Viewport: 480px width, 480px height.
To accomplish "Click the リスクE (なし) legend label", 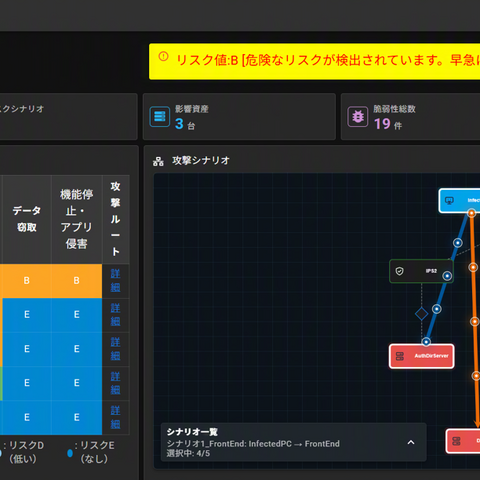I will pos(94,452).
